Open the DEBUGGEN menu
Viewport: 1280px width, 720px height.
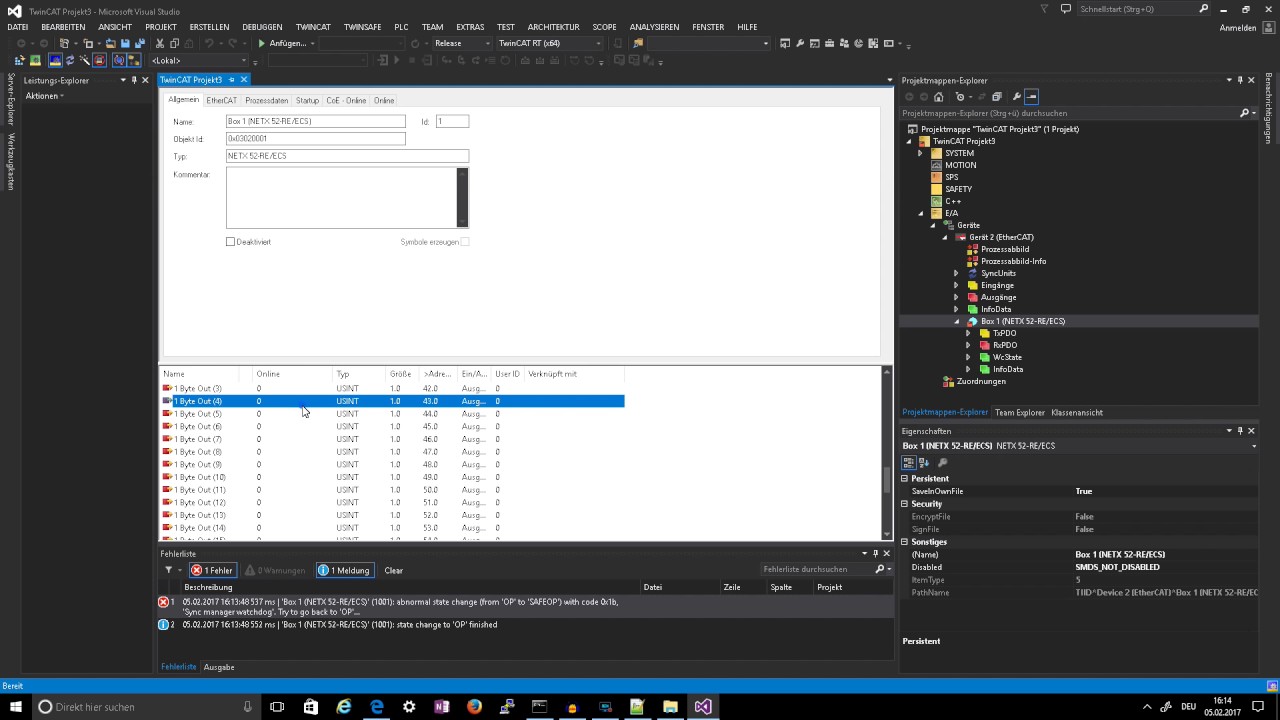(262, 27)
